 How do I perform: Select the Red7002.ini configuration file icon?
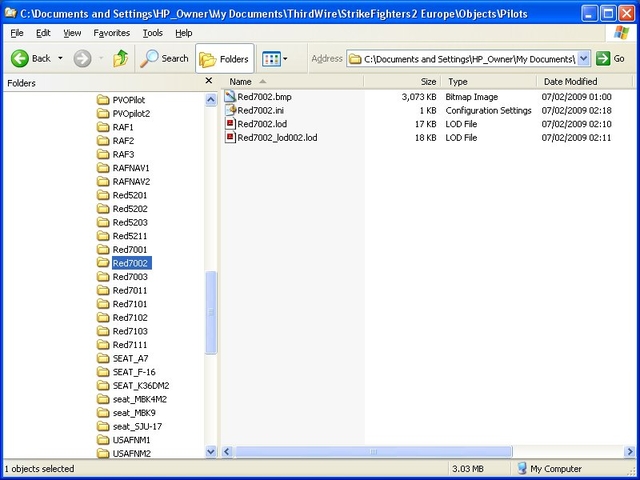(230, 110)
